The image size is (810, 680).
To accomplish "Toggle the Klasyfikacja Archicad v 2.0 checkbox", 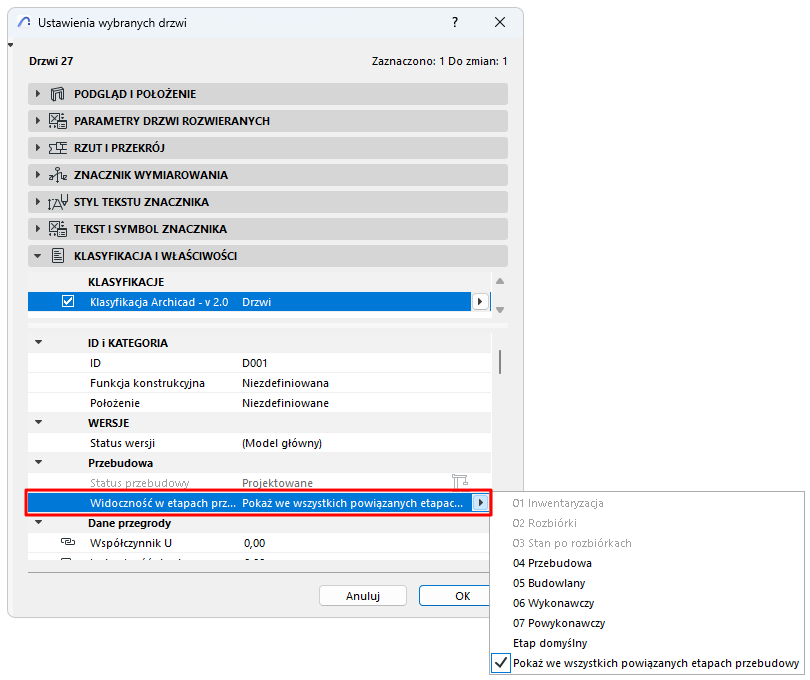I will 68,301.
